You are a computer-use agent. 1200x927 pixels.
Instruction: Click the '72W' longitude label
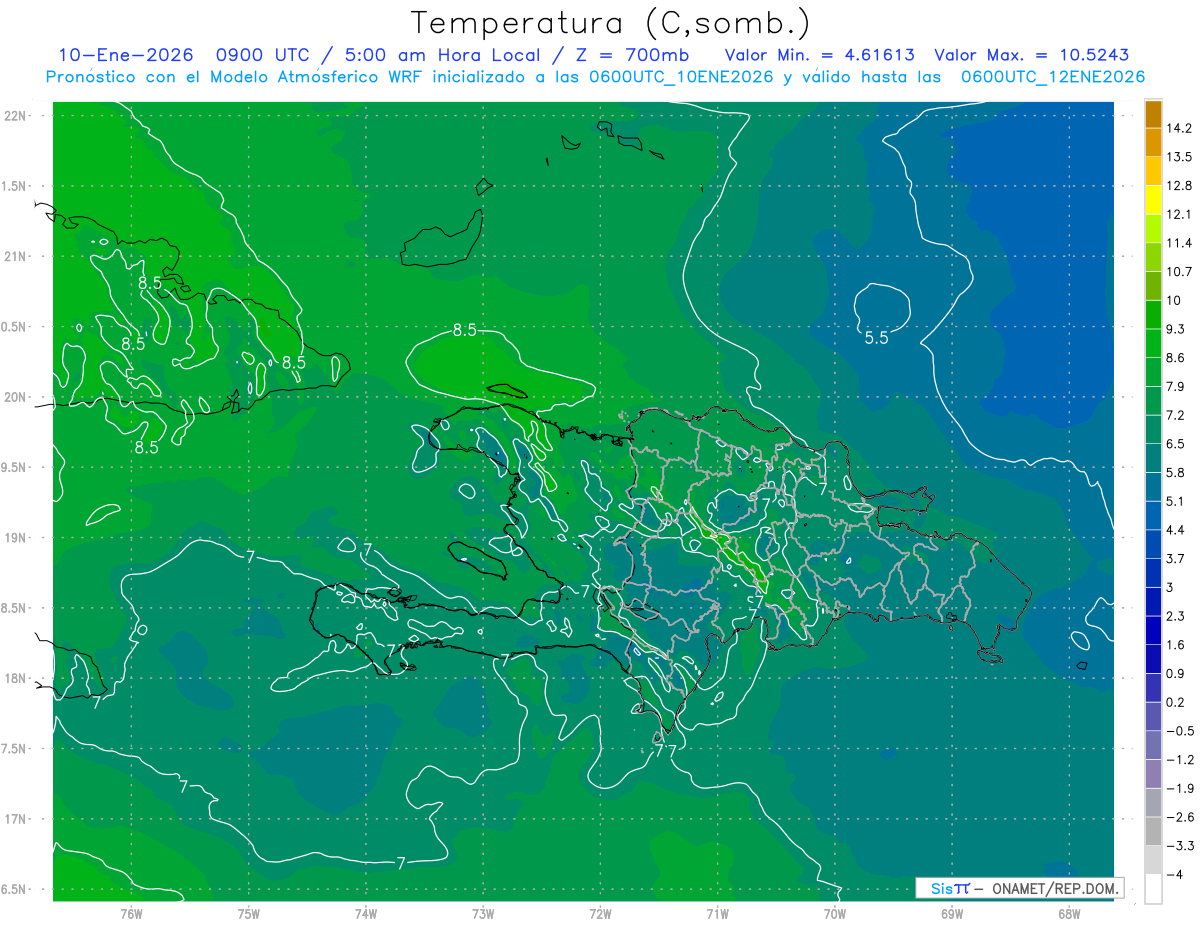[600, 913]
